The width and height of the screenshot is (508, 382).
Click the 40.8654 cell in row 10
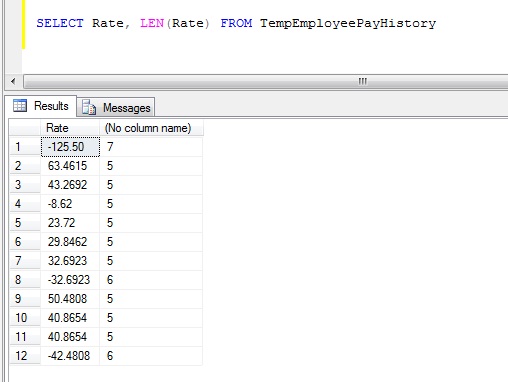[x=70, y=318]
